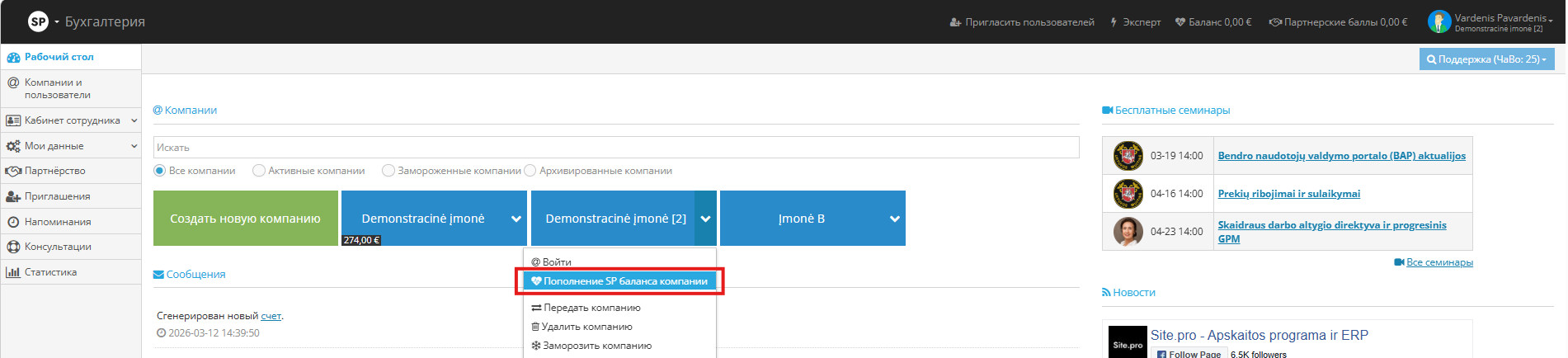Select the Замороженные компании radio button

(x=388, y=171)
